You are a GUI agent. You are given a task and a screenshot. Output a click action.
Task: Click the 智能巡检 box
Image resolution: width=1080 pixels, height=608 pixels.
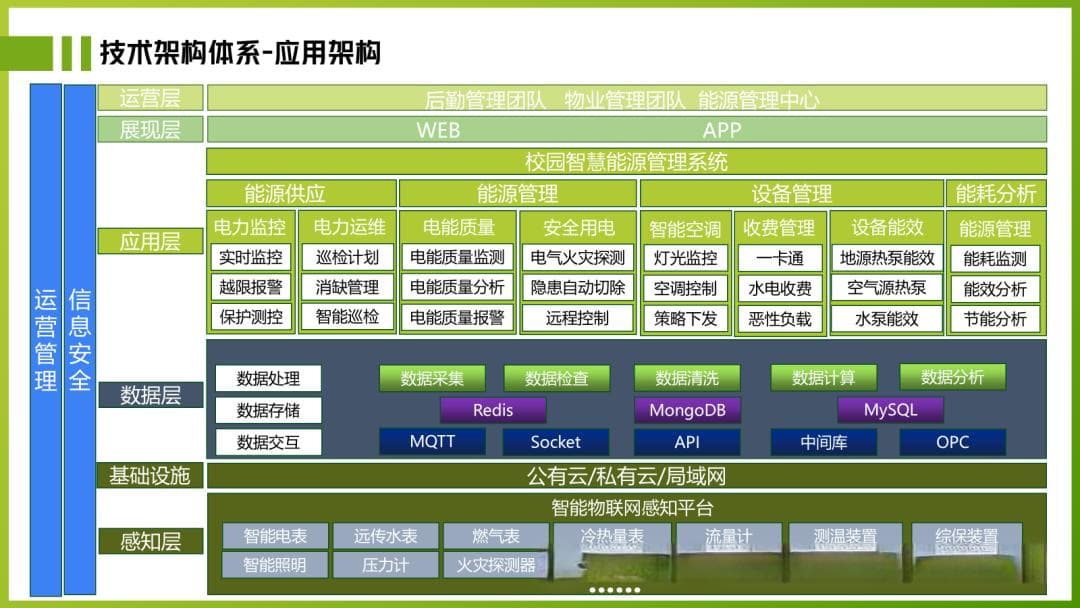click(347, 317)
